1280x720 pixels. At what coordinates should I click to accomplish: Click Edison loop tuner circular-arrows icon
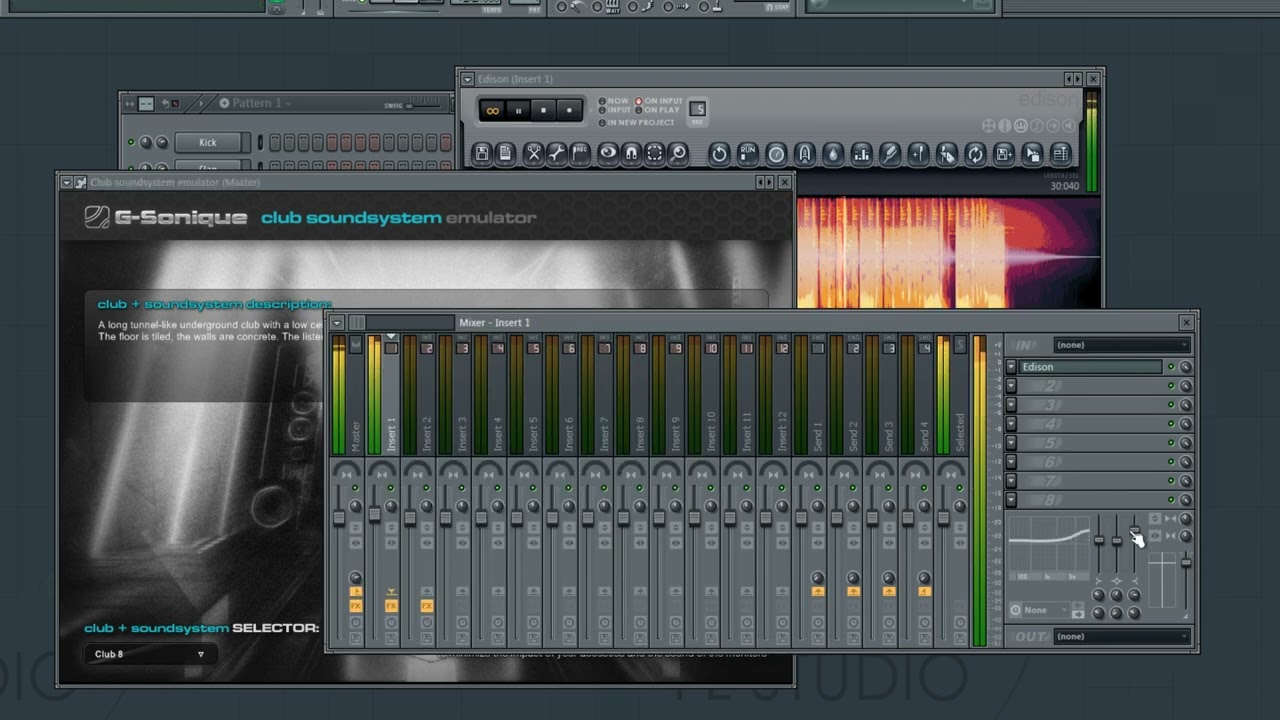(975, 154)
